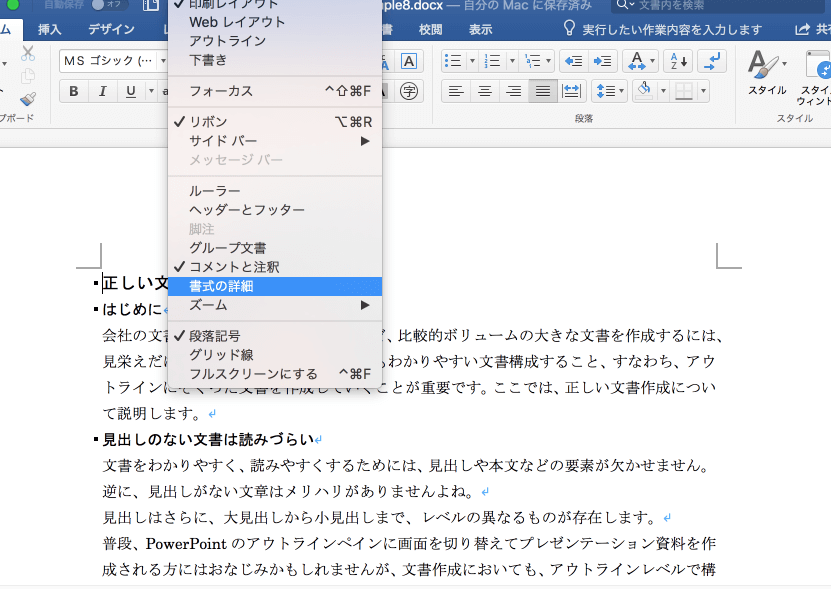
Task: Open the MS ゴシック font dropdown
Action: (x=163, y=61)
